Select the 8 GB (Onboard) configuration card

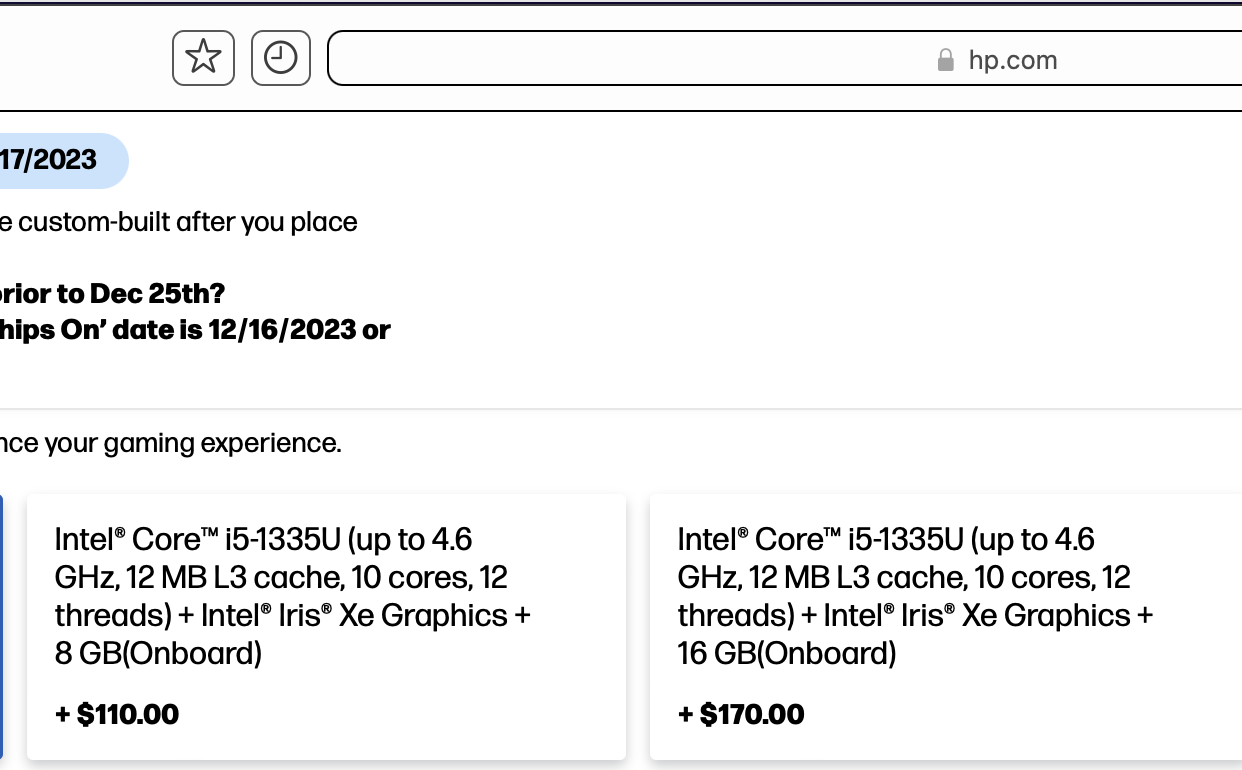(326, 626)
